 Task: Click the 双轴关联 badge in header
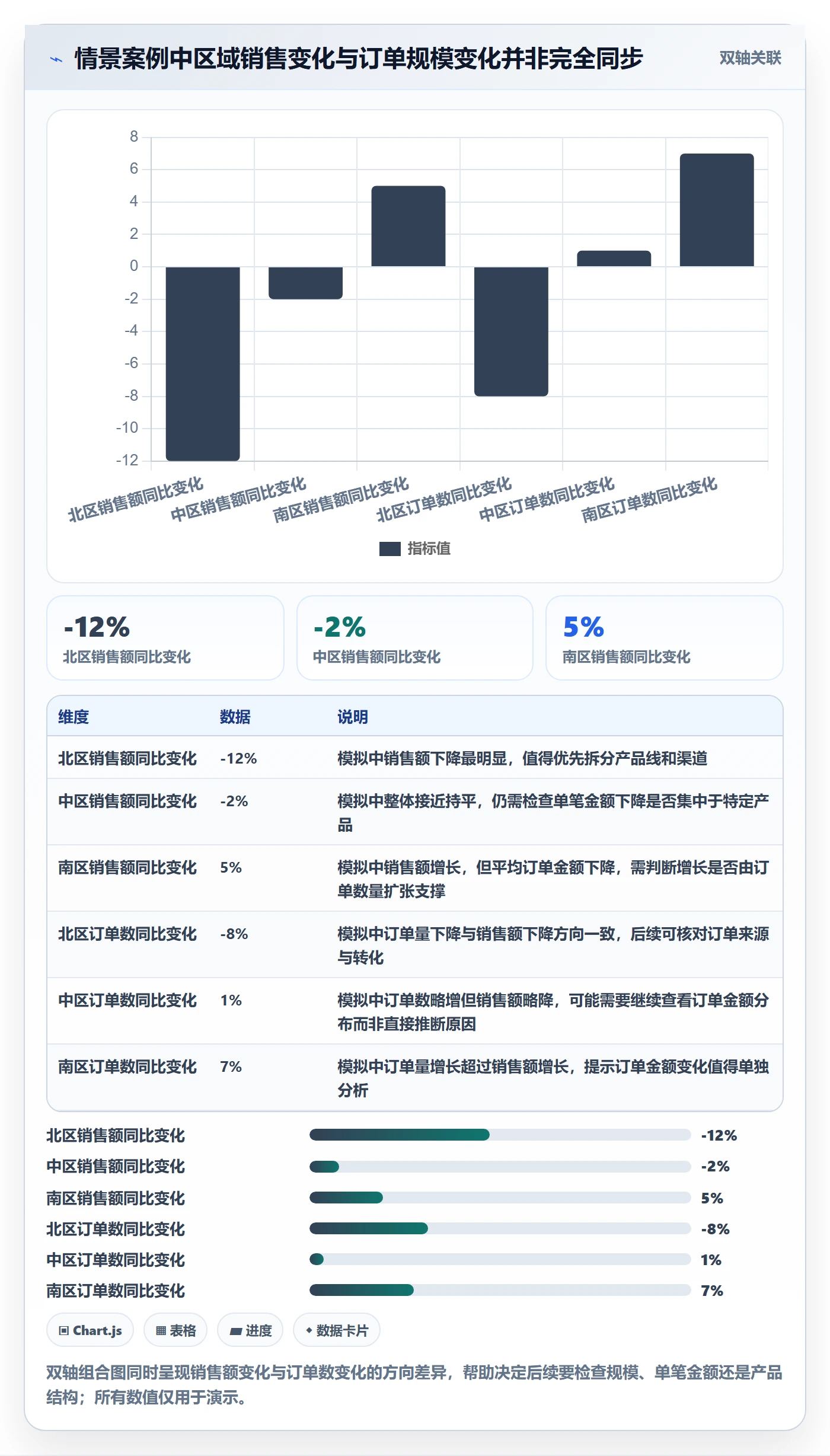[750, 58]
